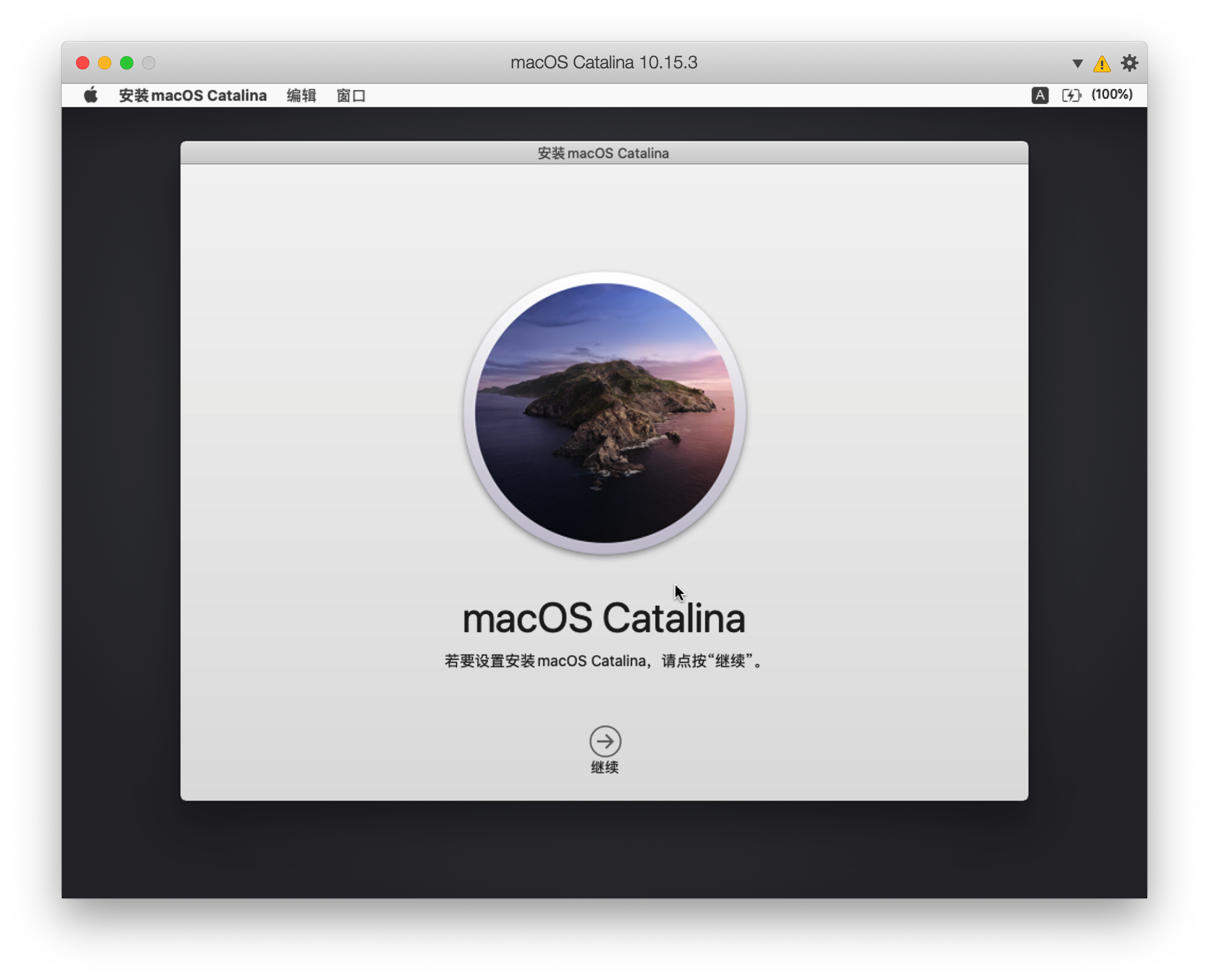Image resolution: width=1209 pixels, height=980 pixels.
Task: Click the setup instruction text below the heading
Action: click(x=604, y=660)
